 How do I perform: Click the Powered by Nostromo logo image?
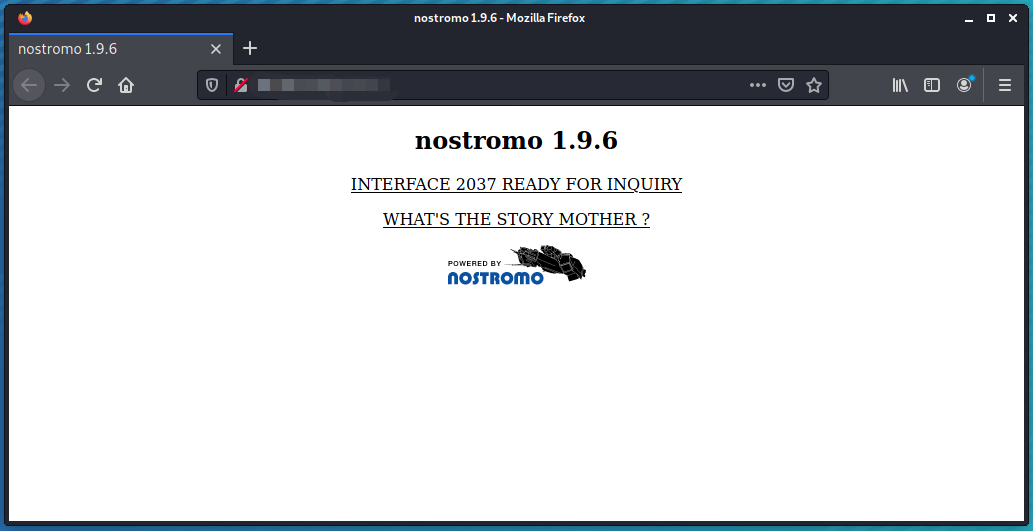pos(516,265)
